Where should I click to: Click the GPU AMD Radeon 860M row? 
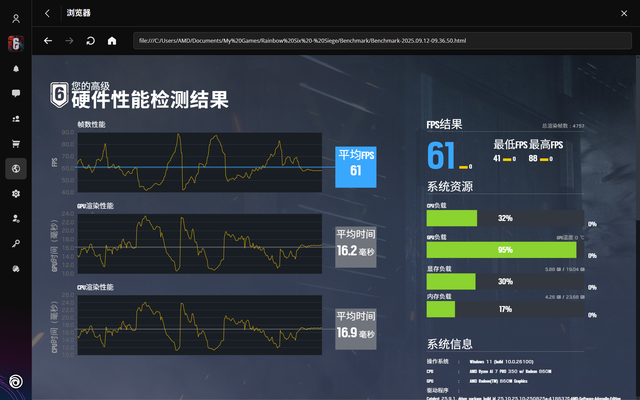pos(477,381)
